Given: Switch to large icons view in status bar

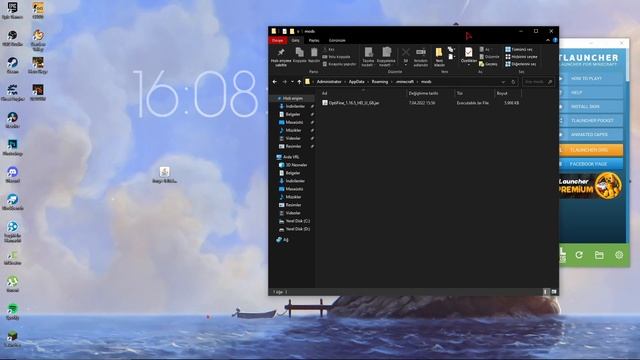Looking at the screenshot, I should [554, 292].
